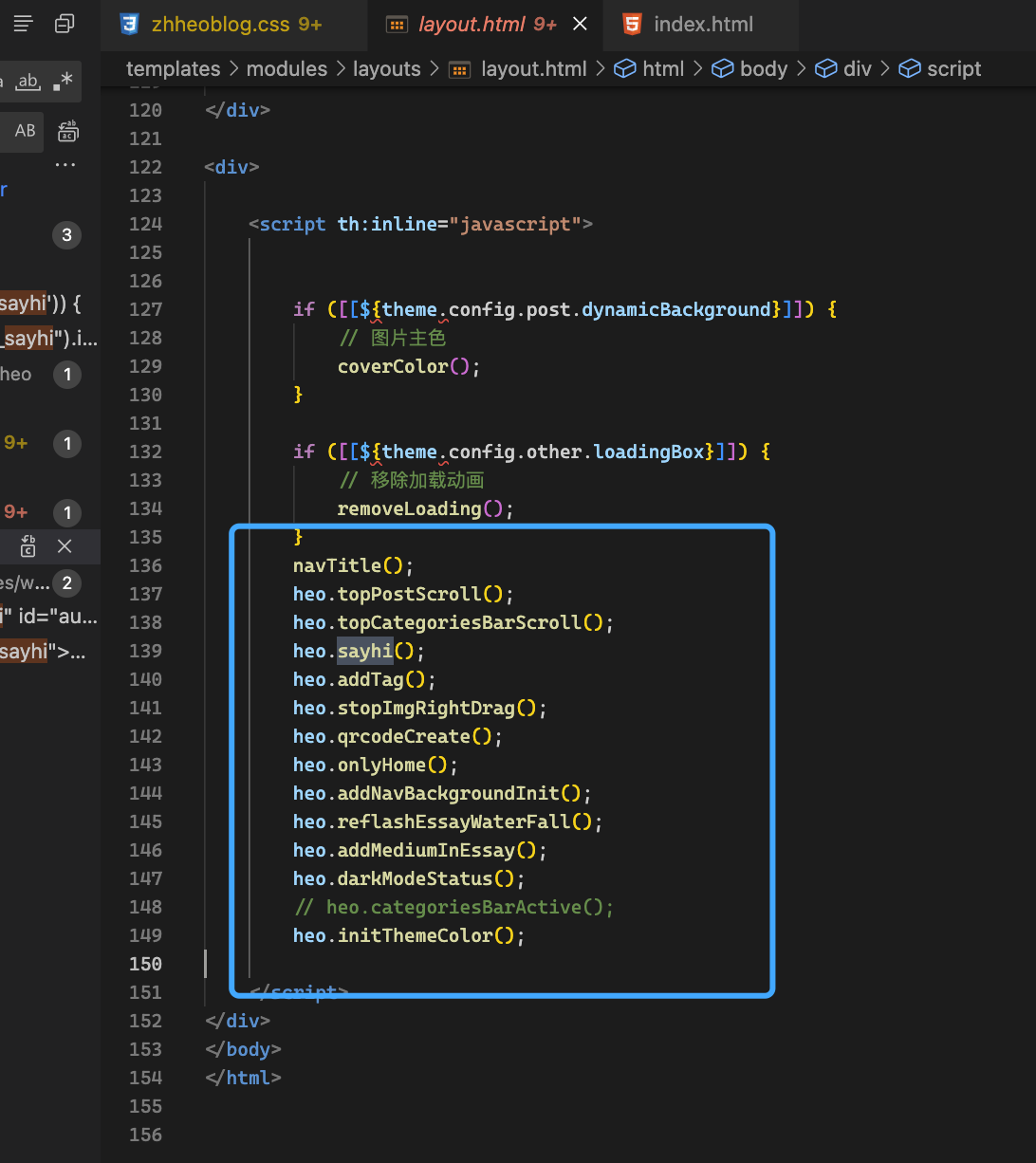Click the match count badge showing 2
Image resolution: width=1036 pixels, height=1163 pixels.
[66, 582]
